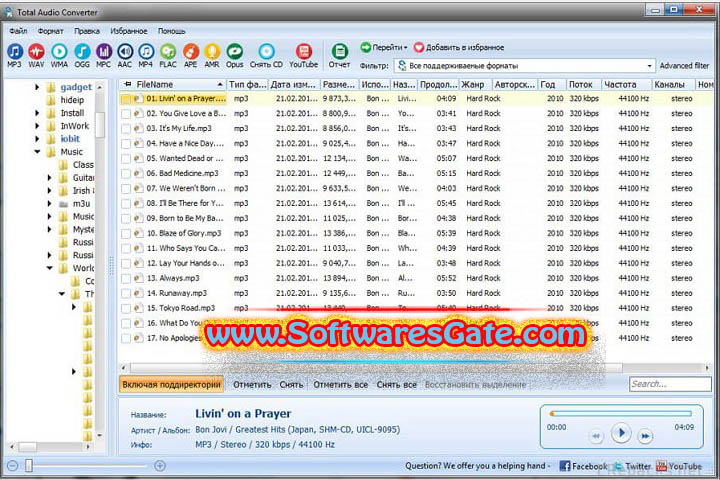This screenshot has width=720, height=480.
Task: Tick checkbox for 13. Always.mp3
Action: click(126, 278)
